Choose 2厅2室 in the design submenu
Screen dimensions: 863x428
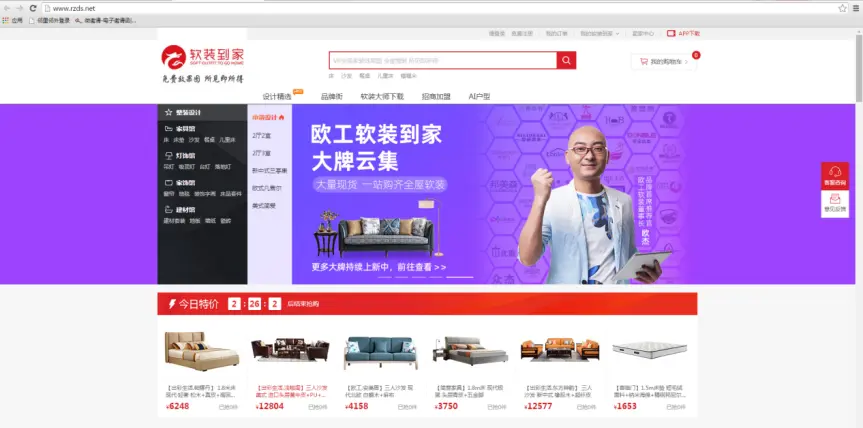point(261,135)
